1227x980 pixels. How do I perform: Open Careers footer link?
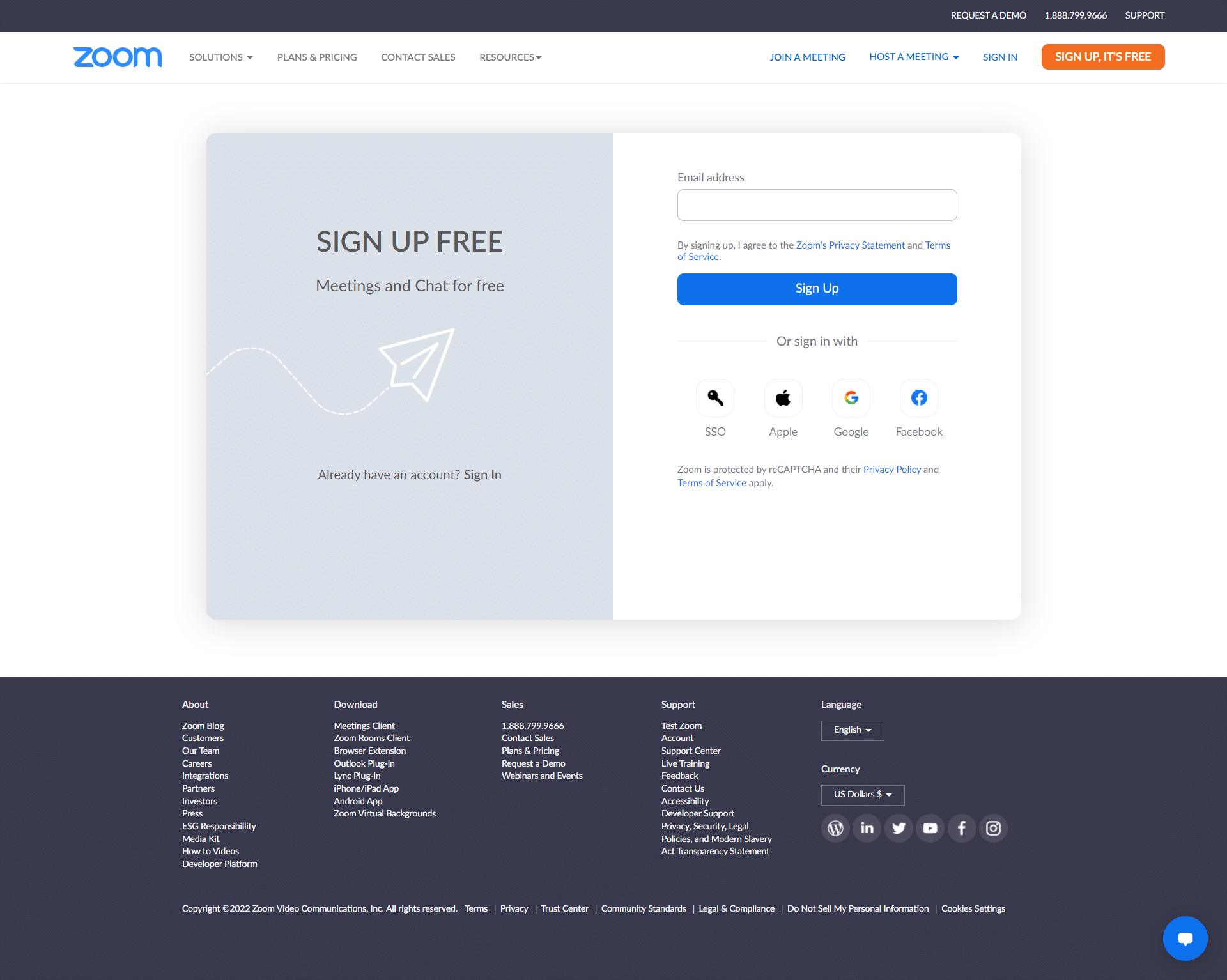point(197,763)
